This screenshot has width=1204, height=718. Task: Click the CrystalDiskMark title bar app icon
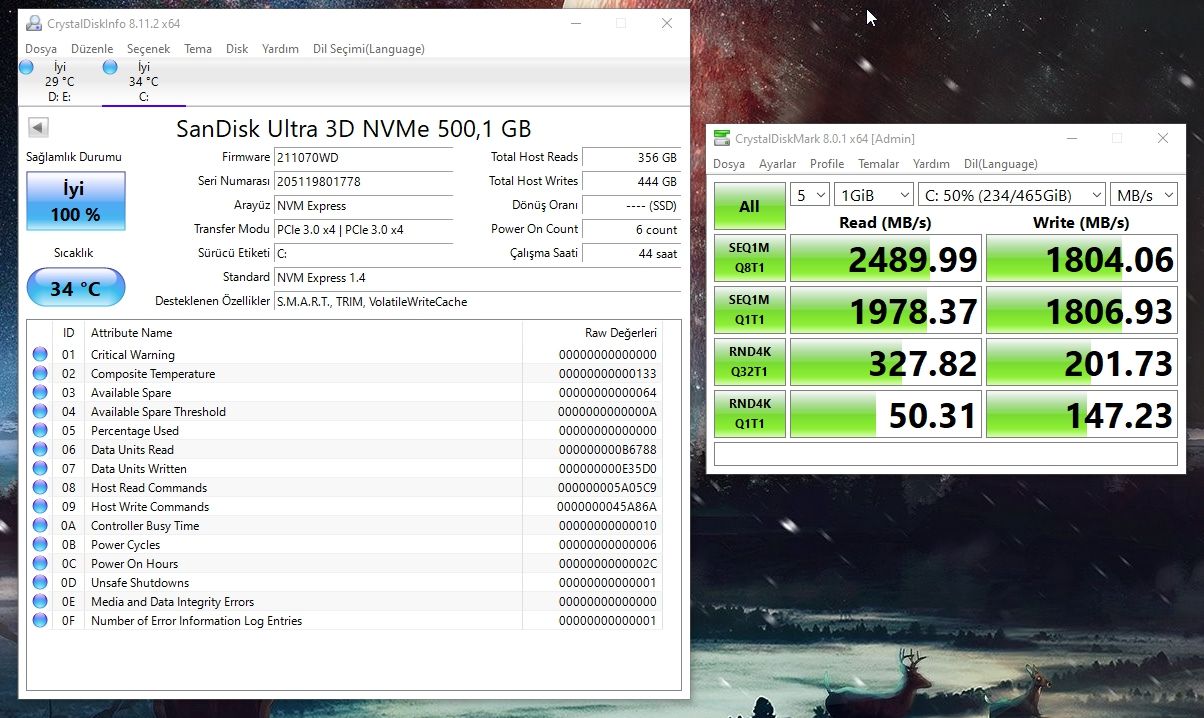(721, 138)
